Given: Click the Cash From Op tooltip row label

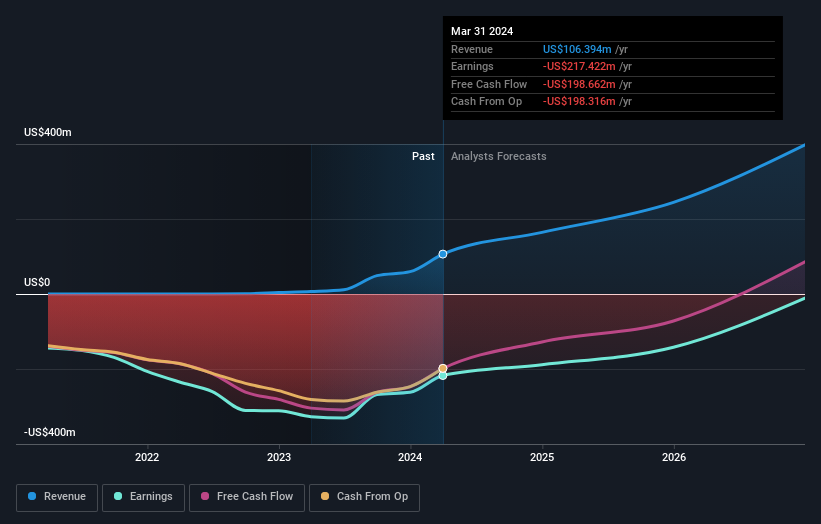Looking at the screenshot, I should click(x=486, y=102).
